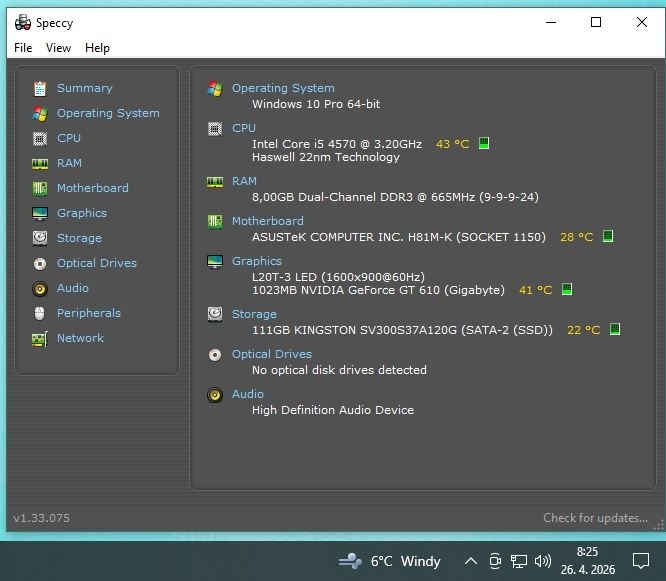The width and height of the screenshot is (666, 581).
Task: Select Storage in the sidebar
Action: tap(79, 238)
